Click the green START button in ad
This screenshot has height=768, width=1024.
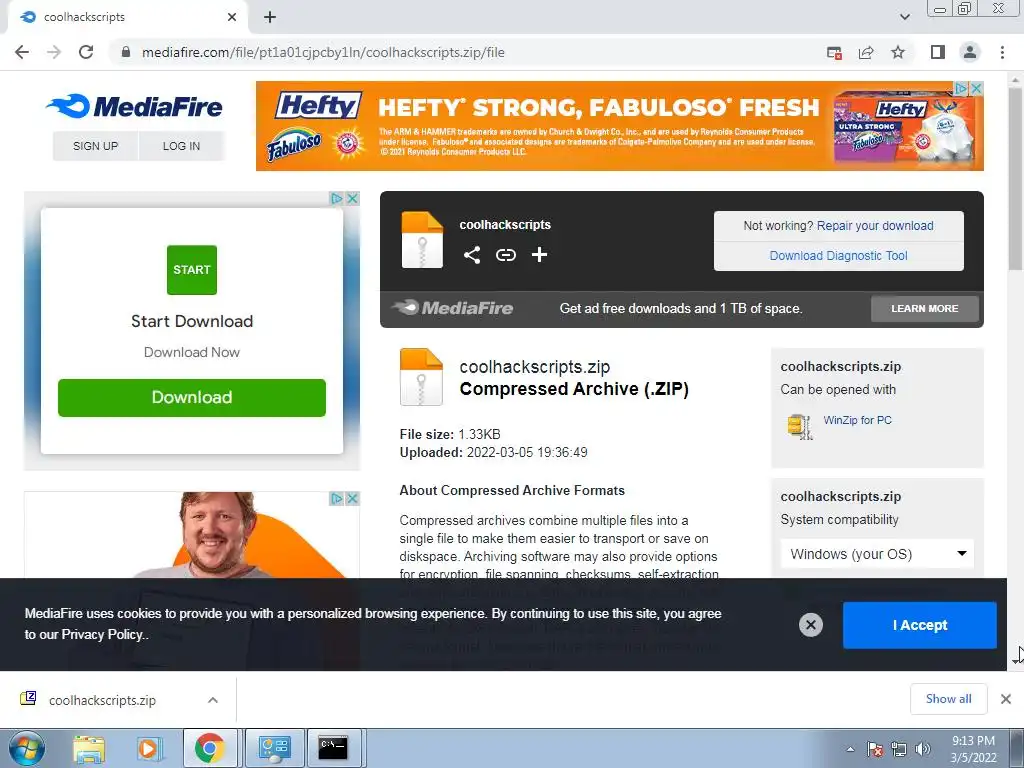[192, 270]
